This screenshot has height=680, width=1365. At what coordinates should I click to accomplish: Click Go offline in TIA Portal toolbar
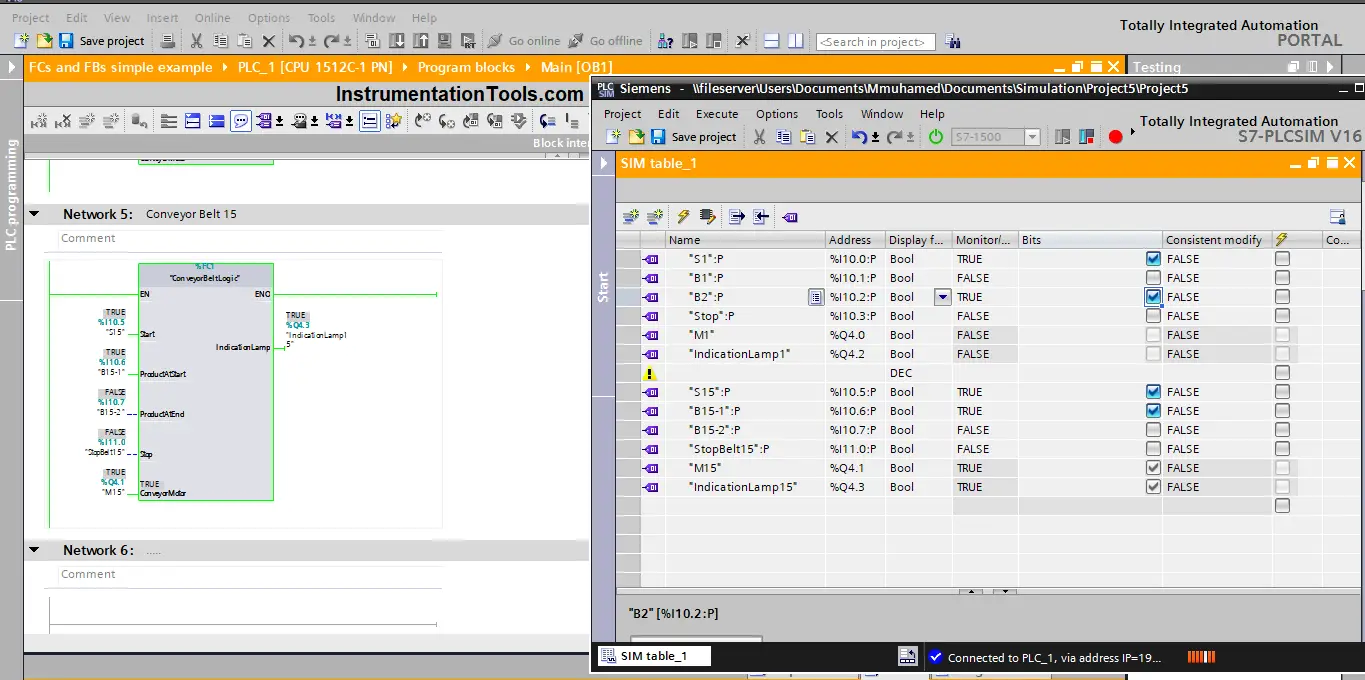click(605, 41)
